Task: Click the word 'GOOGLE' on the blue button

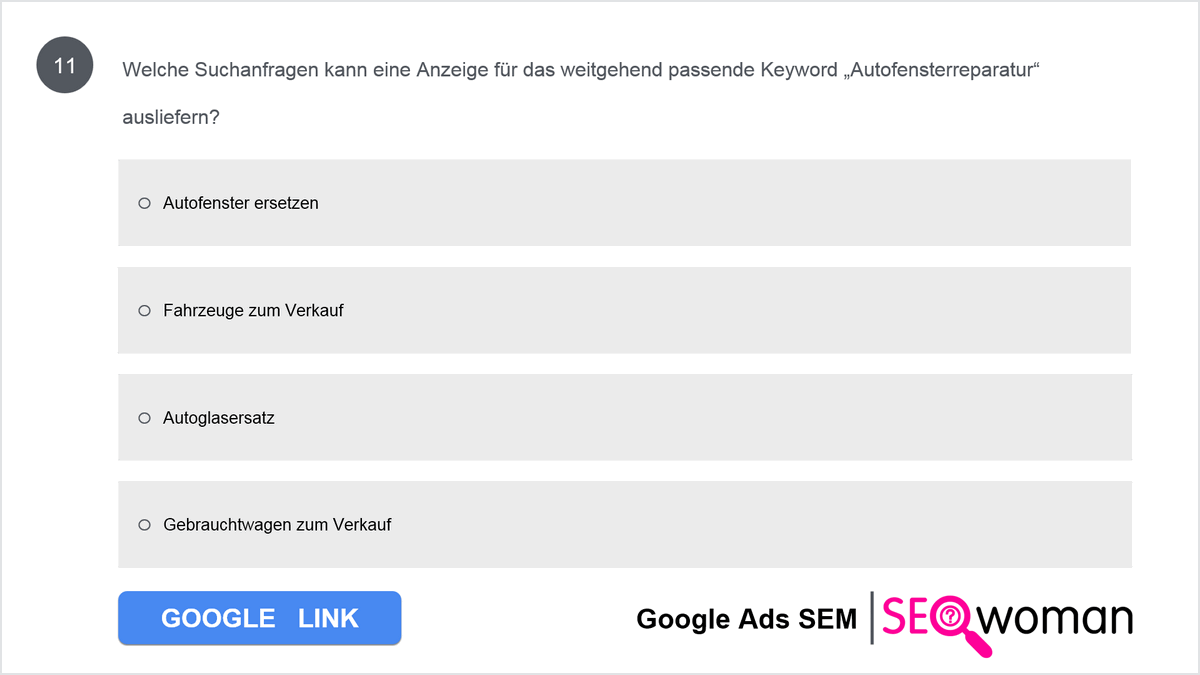Action: click(x=218, y=618)
